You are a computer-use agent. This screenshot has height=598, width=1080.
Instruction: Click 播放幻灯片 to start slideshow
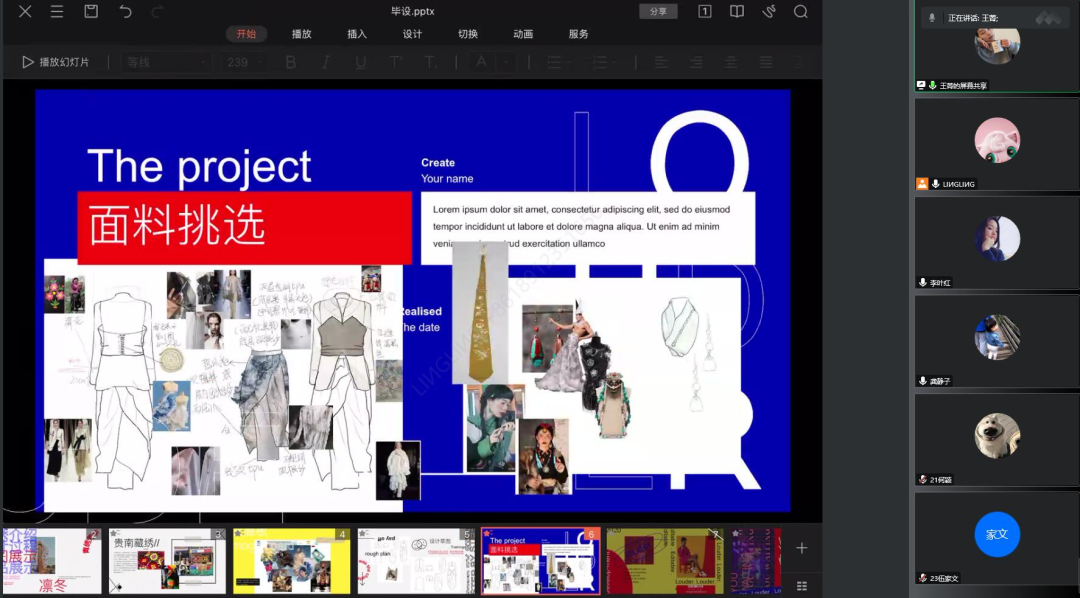point(56,62)
